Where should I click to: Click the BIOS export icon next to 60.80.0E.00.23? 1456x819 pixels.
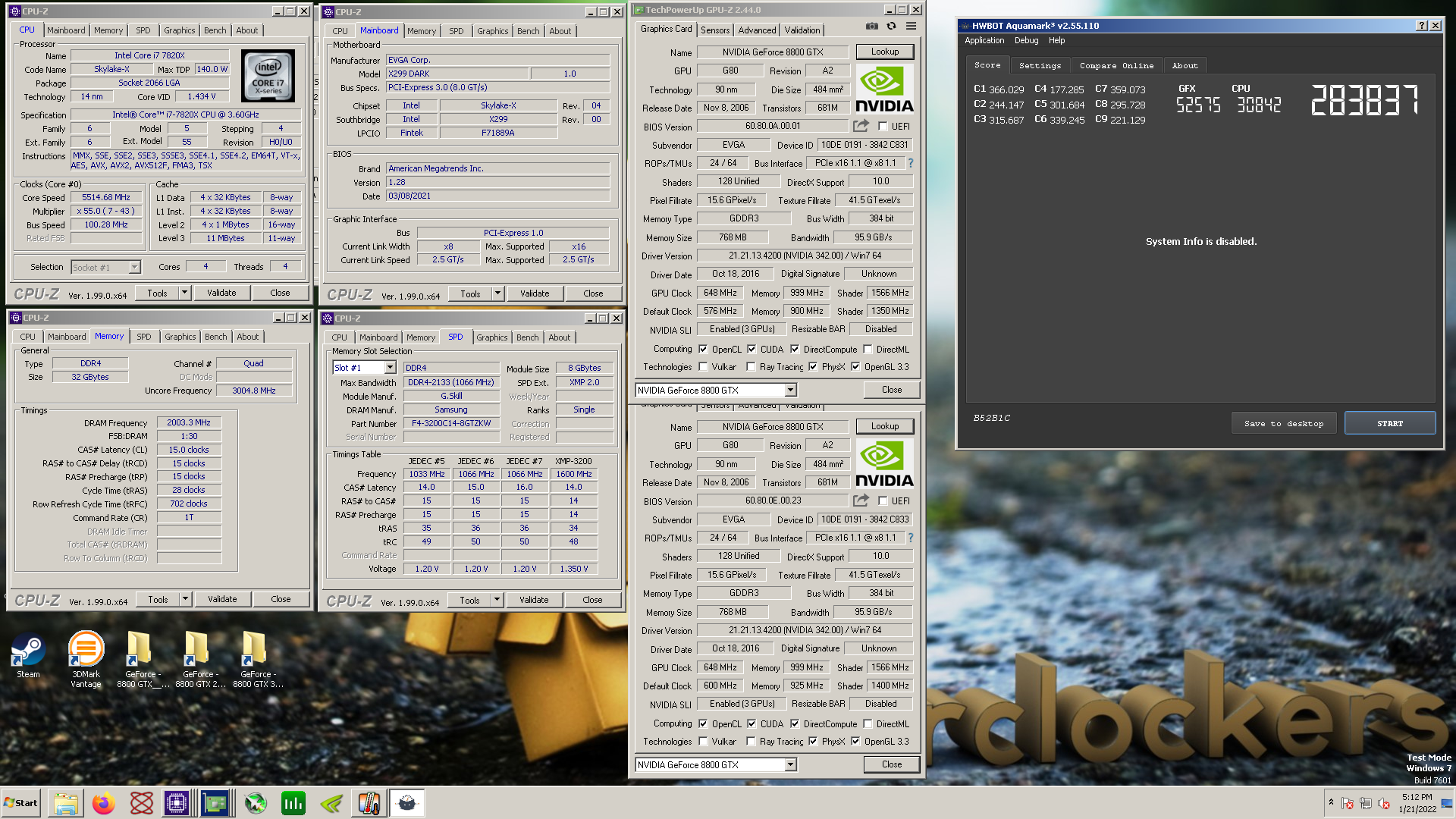tap(861, 500)
